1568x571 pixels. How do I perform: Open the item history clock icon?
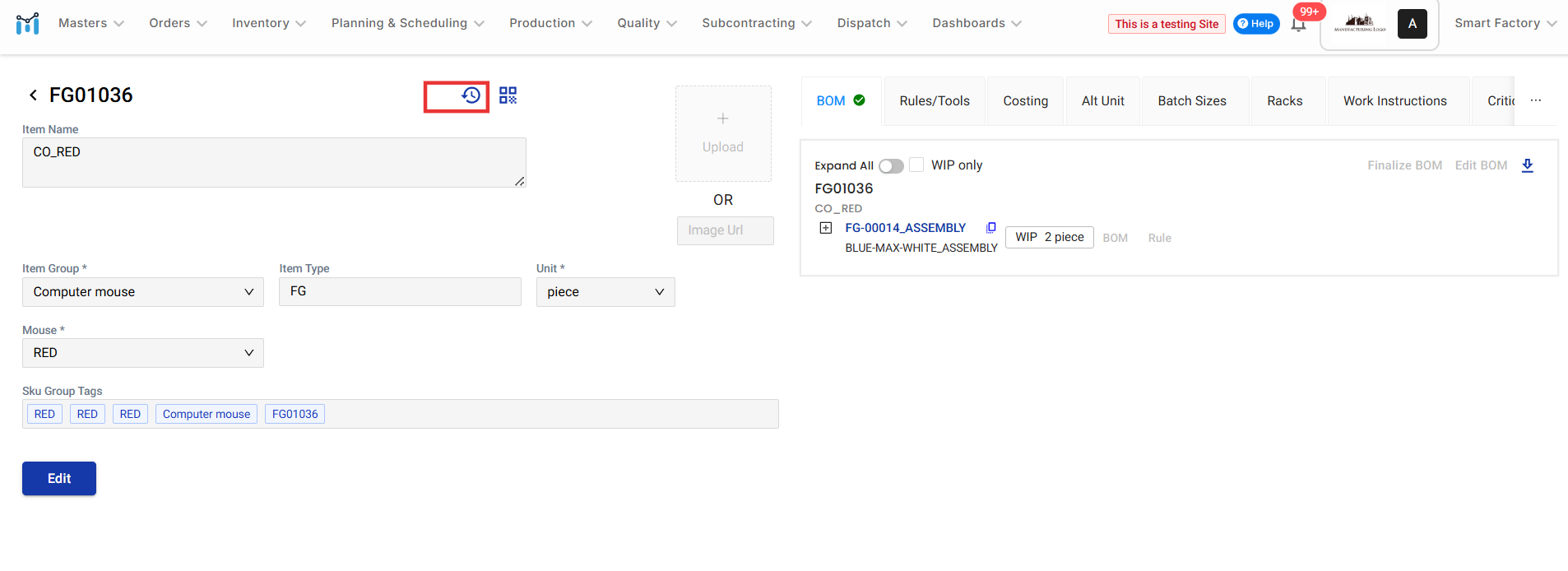pyautogui.click(x=471, y=95)
